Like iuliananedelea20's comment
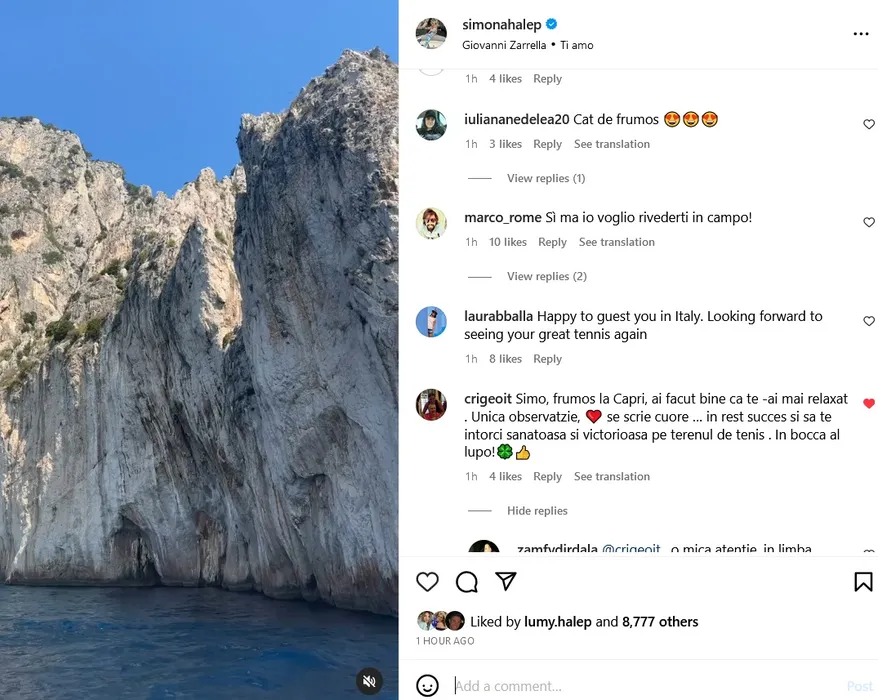 click(x=868, y=125)
